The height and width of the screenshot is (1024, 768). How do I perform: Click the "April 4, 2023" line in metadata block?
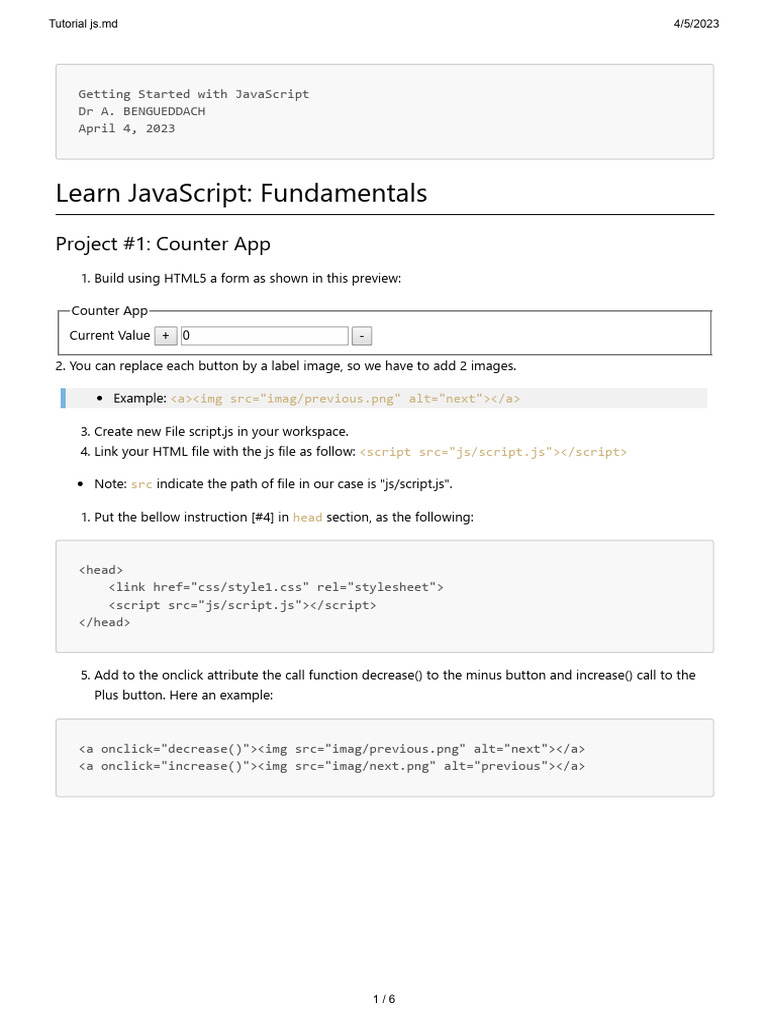click(127, 128)
